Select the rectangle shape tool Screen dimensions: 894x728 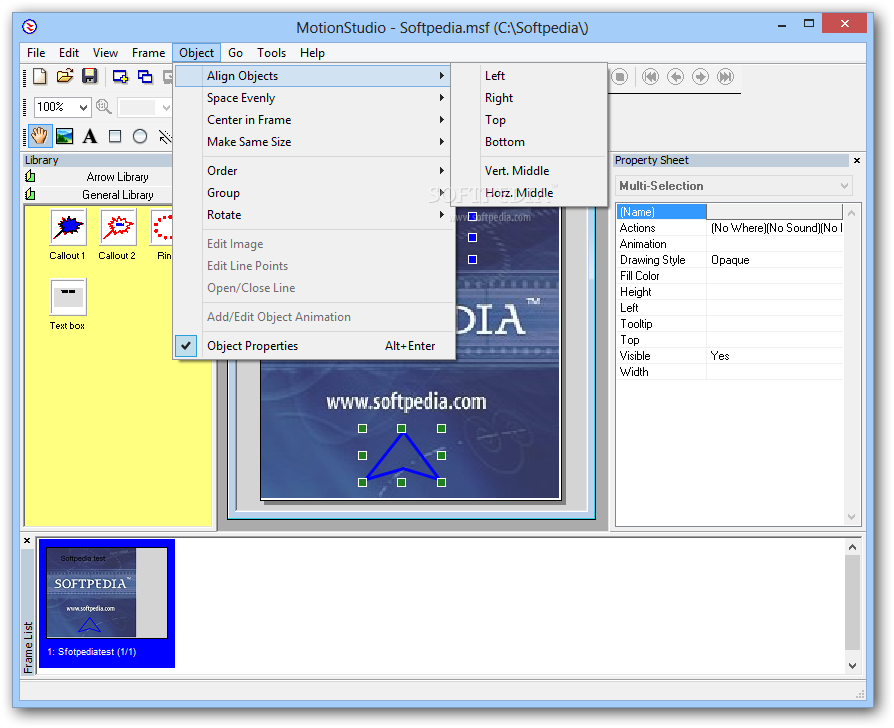coord(115,136)
